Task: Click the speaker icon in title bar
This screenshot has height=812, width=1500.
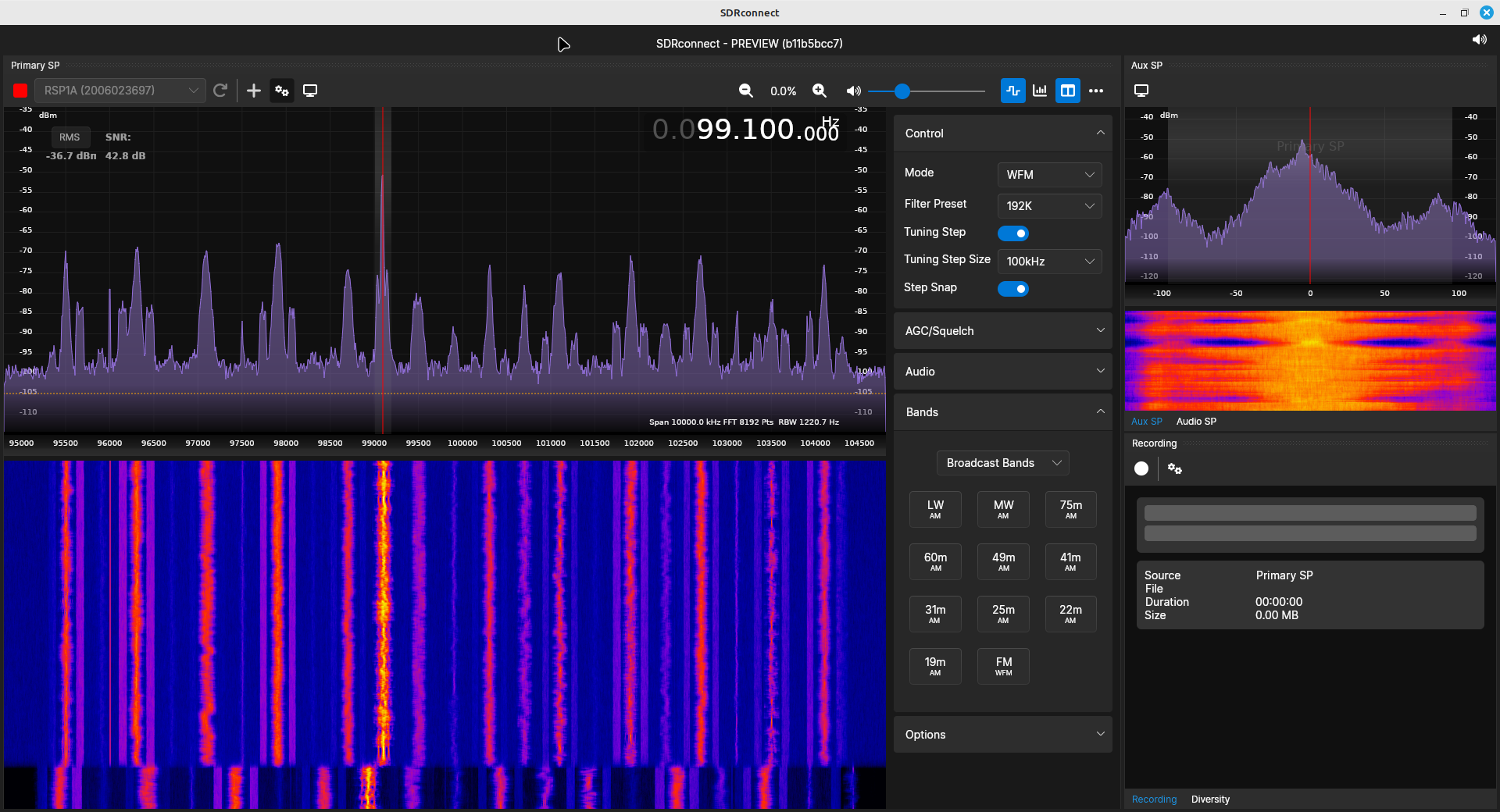Action: click(1479, 39)
